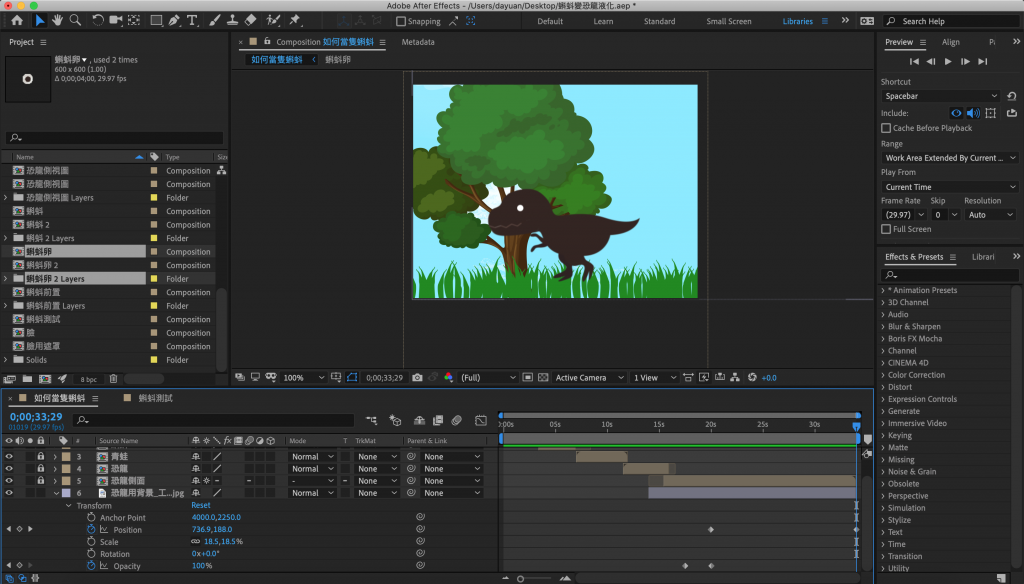
Task: Reset the Transform properties
Action: (201, 506)
